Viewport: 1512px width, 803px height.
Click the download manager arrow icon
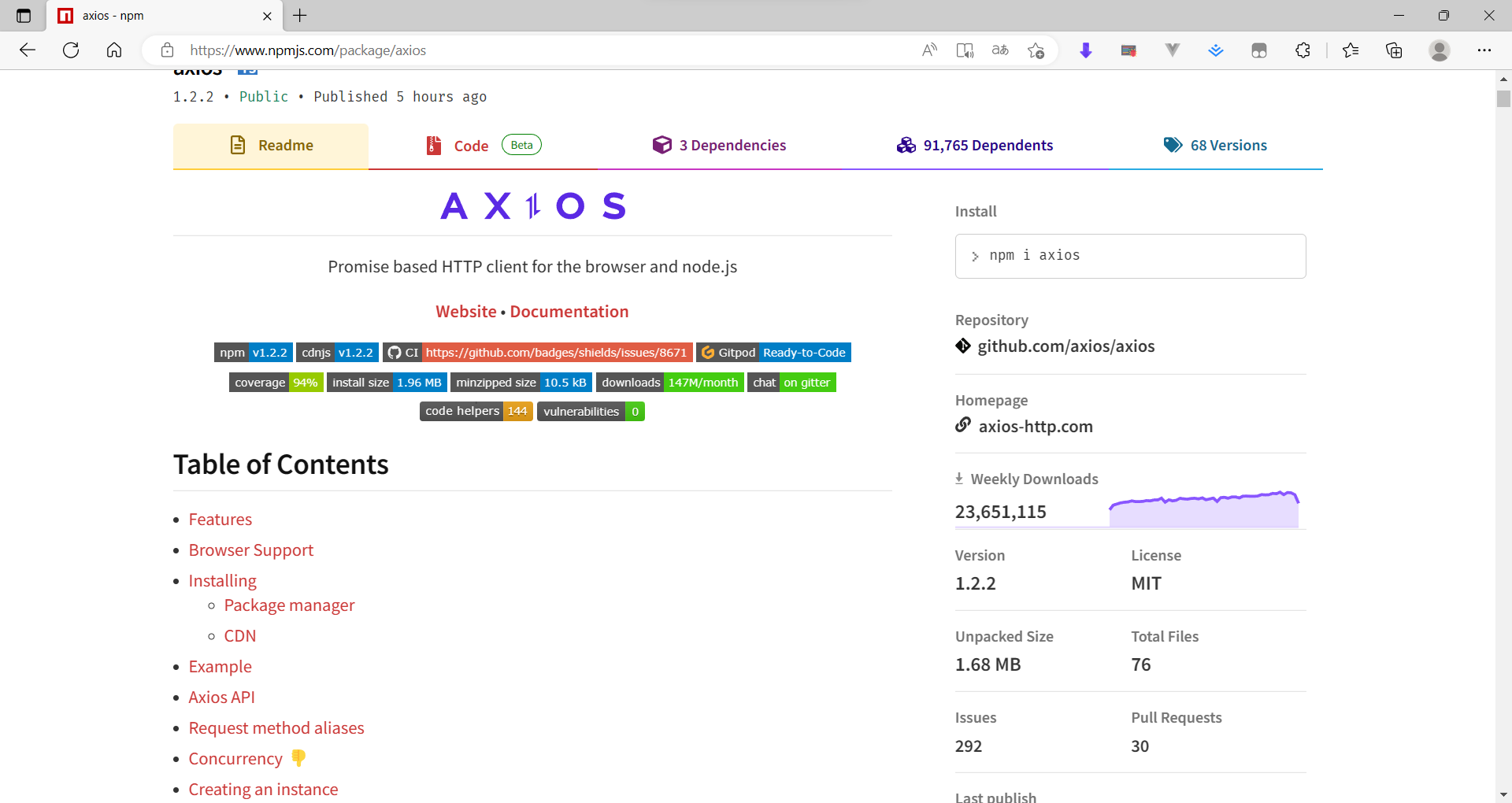(1086, 50)
